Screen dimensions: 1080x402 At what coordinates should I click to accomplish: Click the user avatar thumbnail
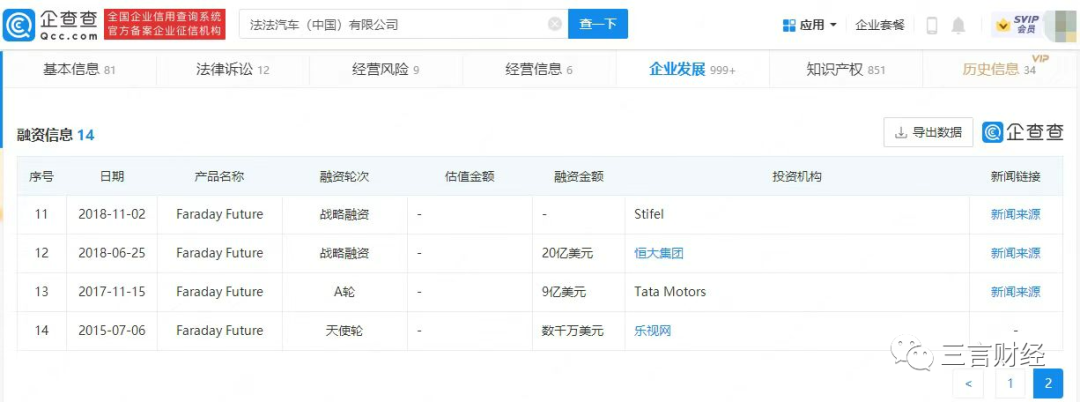click(1060, 25)
